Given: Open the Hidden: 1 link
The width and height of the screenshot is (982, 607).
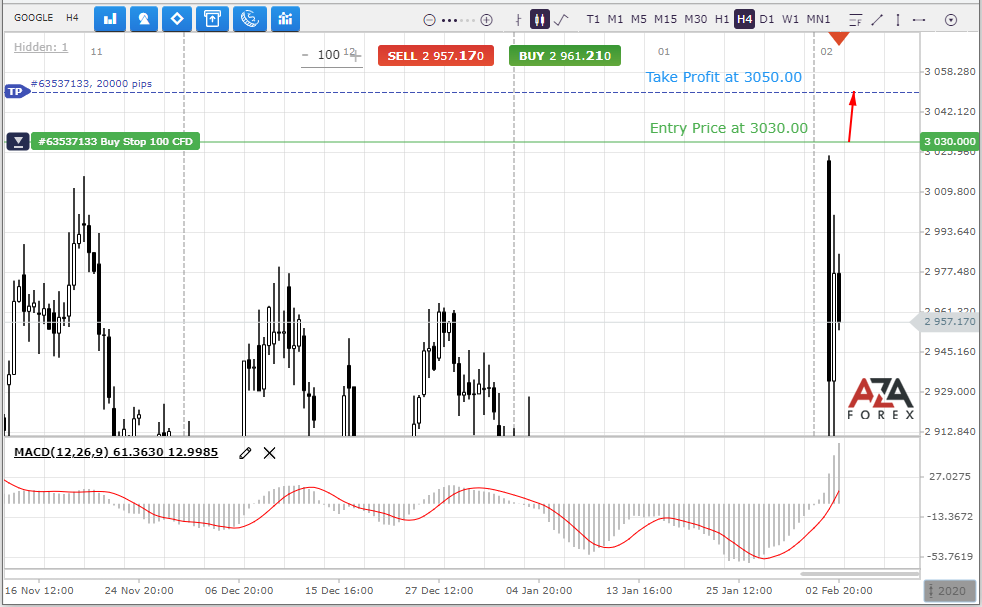Looking at the screenshot, I should [x=41, y=47].
